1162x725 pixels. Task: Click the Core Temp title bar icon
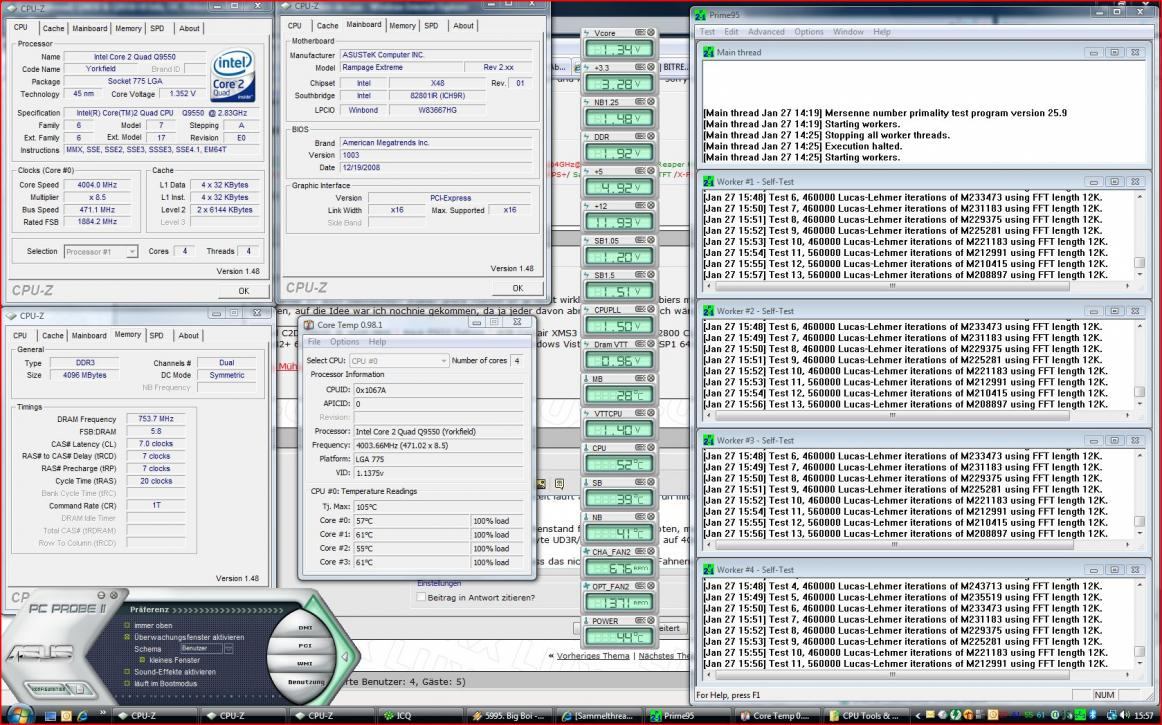click(308, 324)
